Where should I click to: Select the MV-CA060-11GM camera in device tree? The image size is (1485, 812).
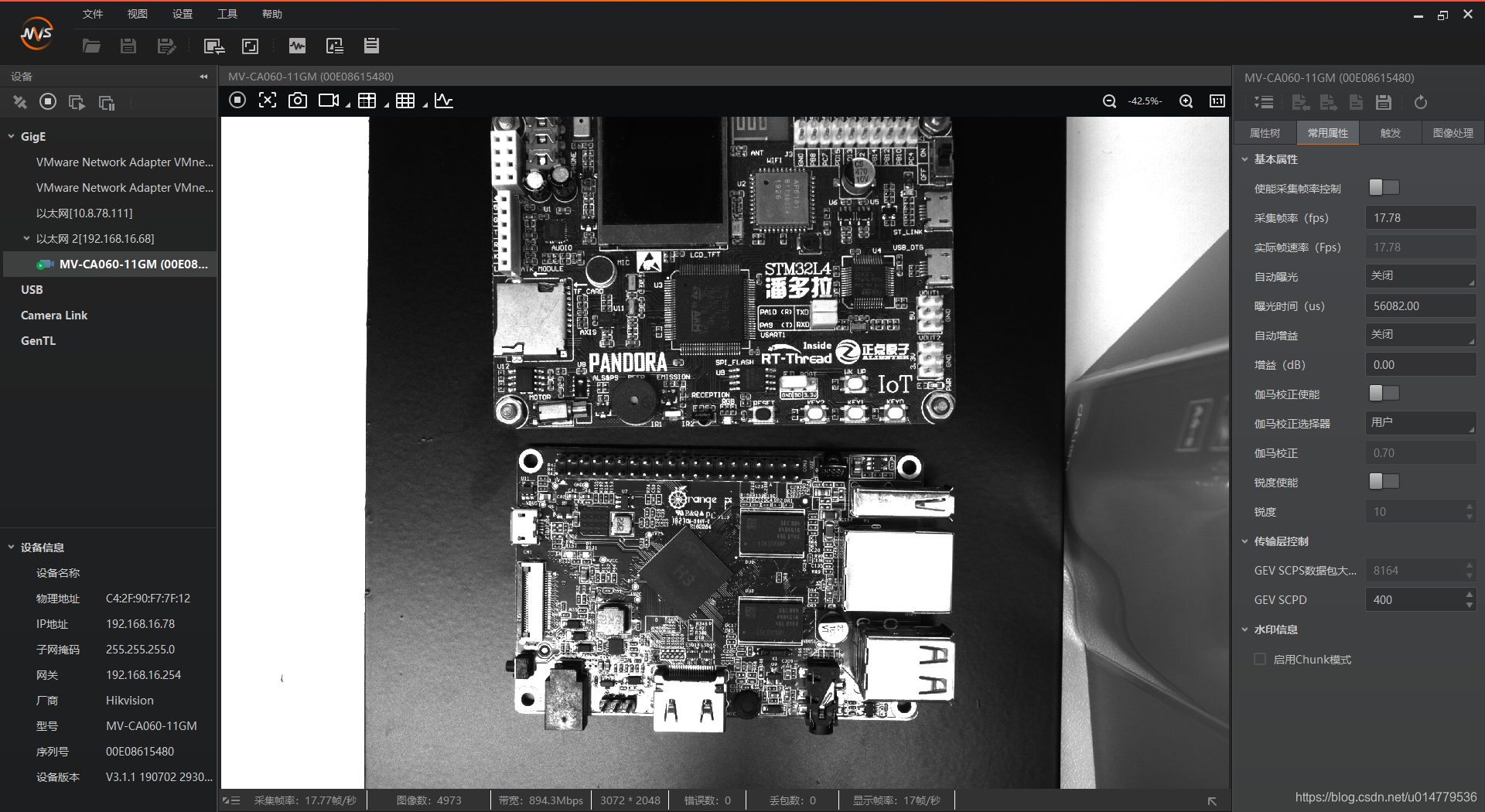click(110, 264)
